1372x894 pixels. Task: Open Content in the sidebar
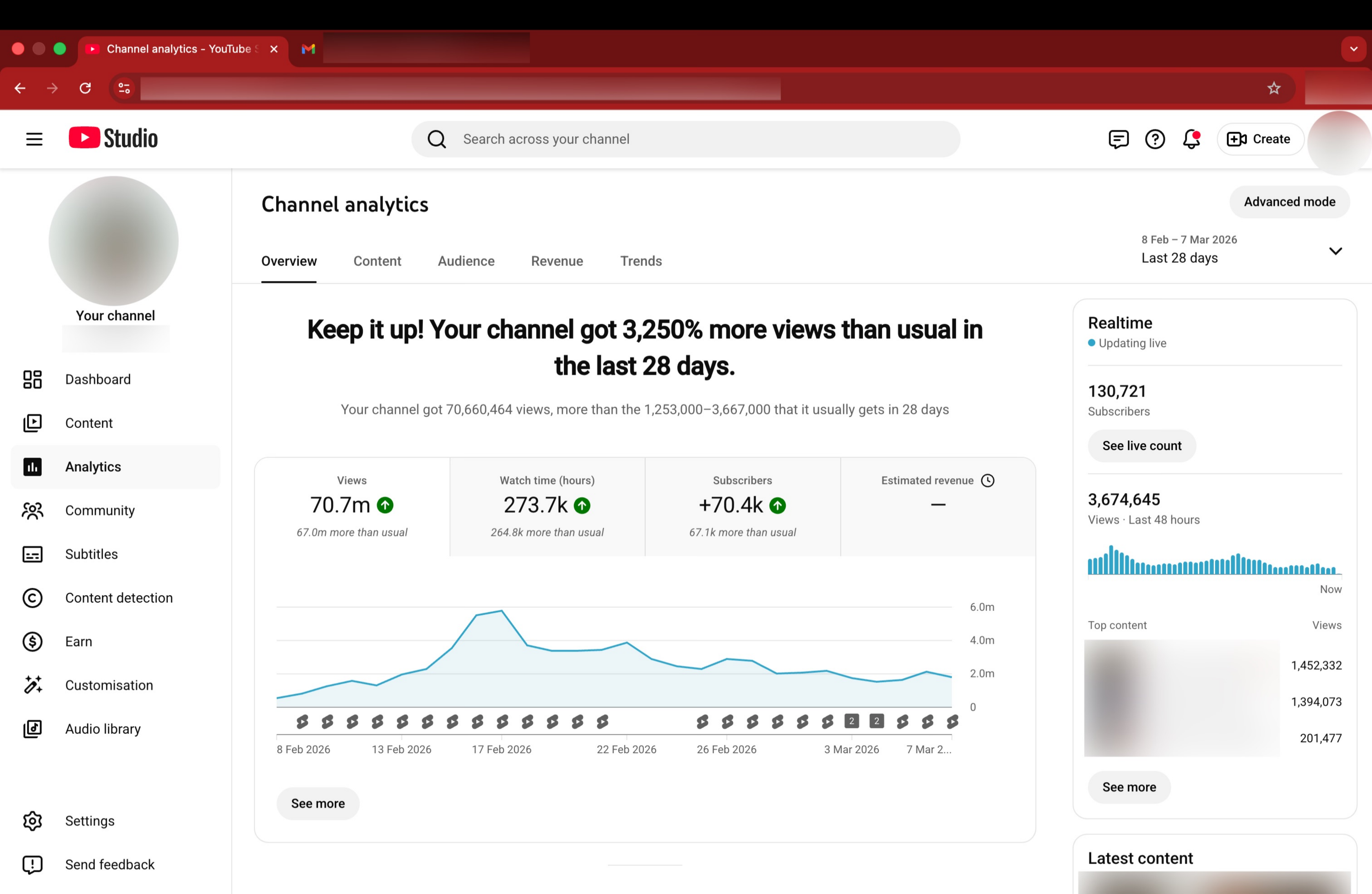point(115,423)
